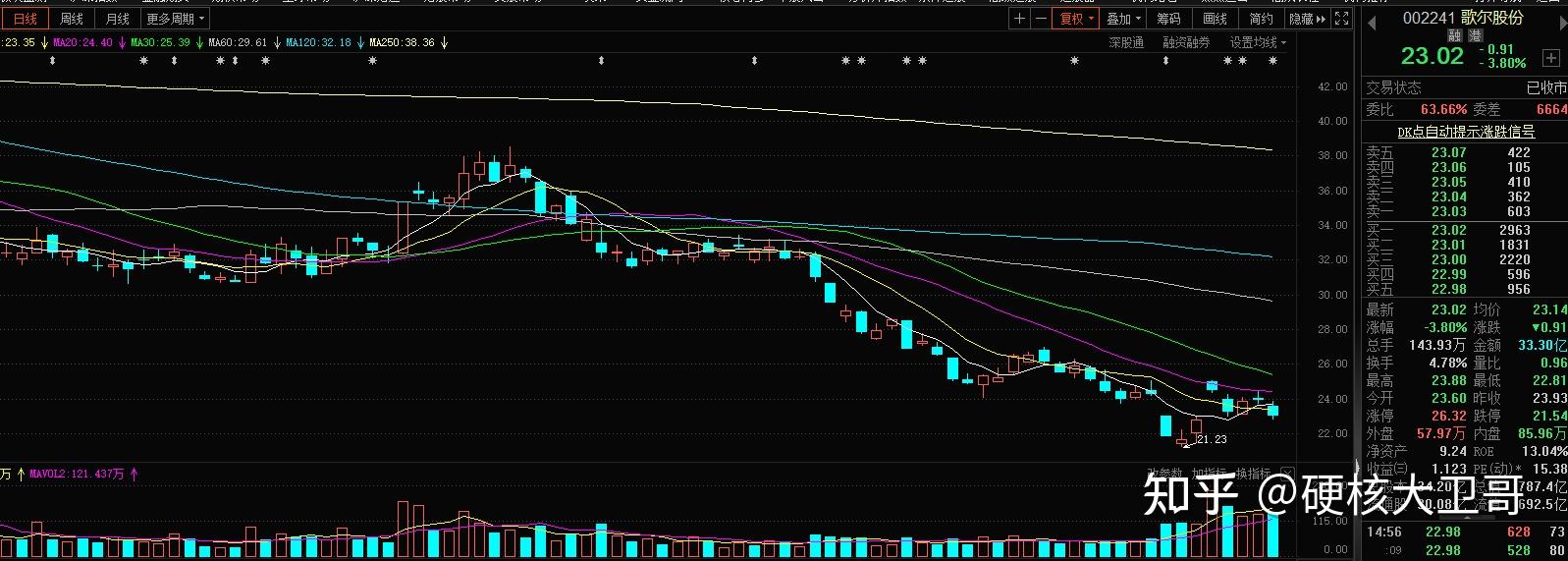Screen dimensions: 1568x561
Task: Select the 画线 drawing tools tab
Action: click(x=1216, y=19)
